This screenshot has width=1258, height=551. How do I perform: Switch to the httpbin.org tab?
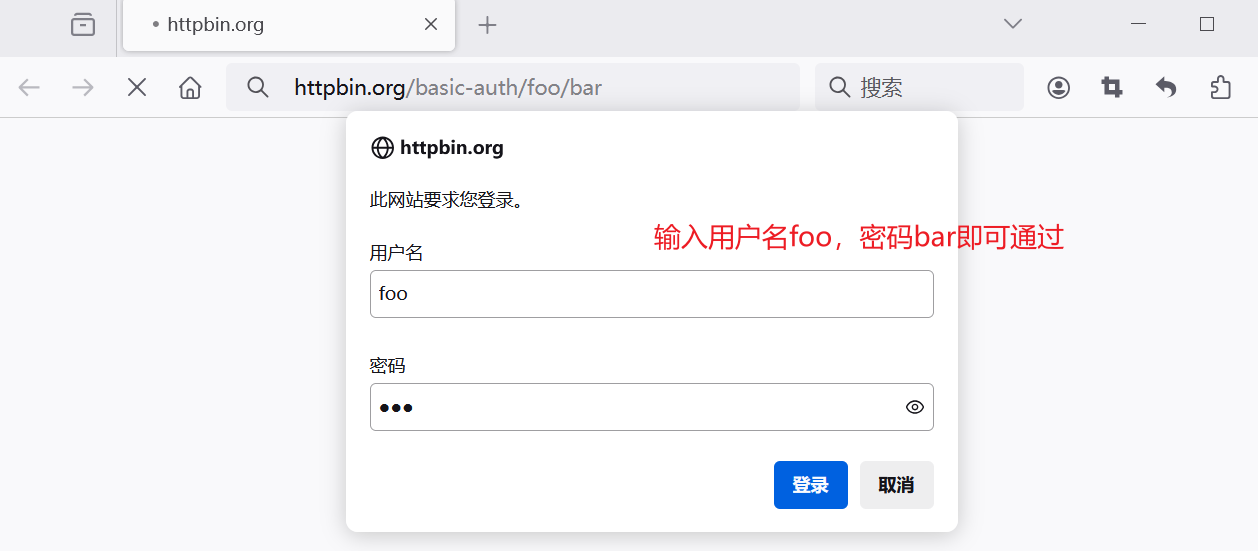(289, 25)
